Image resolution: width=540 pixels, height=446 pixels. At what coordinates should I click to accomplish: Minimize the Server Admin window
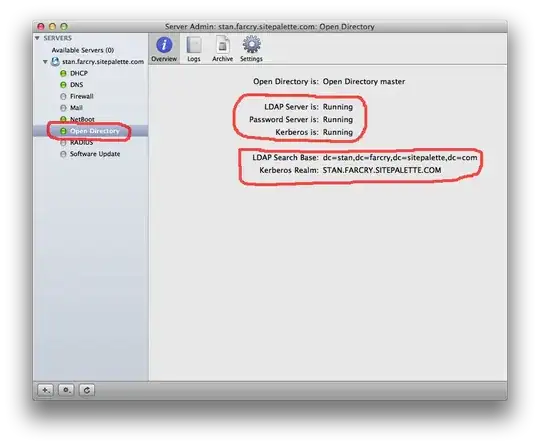[52, 27]
